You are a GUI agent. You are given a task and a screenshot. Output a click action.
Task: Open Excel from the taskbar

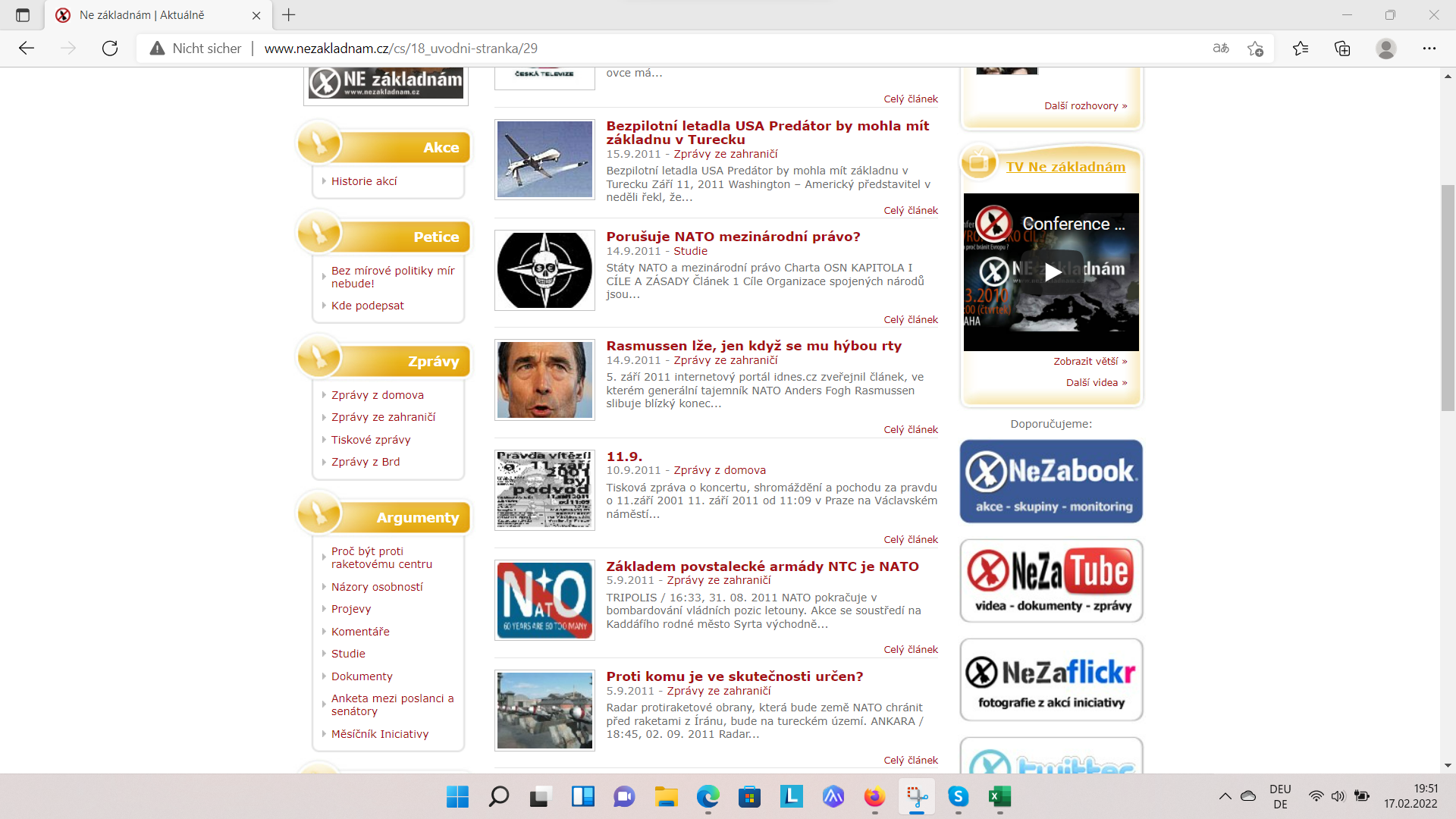999,796
